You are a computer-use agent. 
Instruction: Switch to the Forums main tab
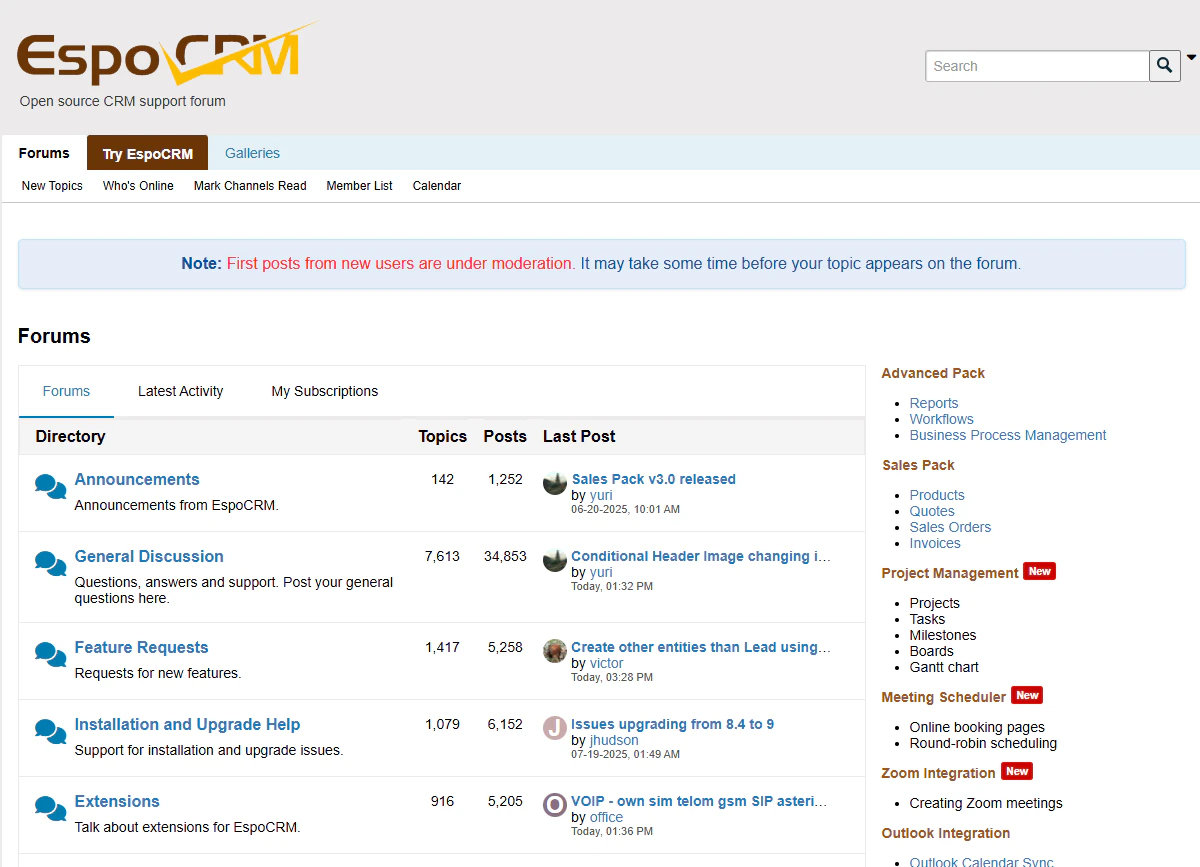[44, 153]
